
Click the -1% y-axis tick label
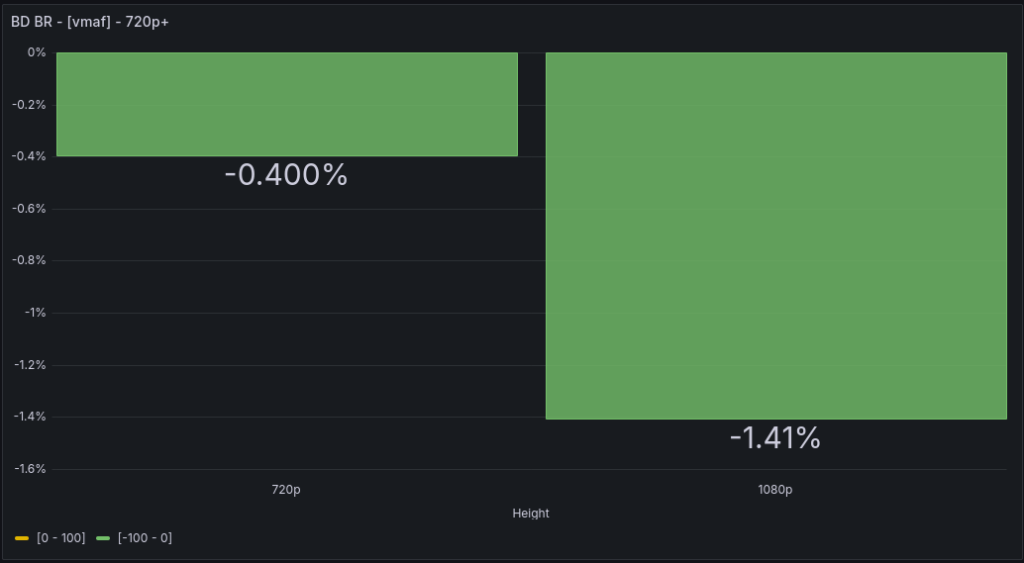(x=35, y=312)
